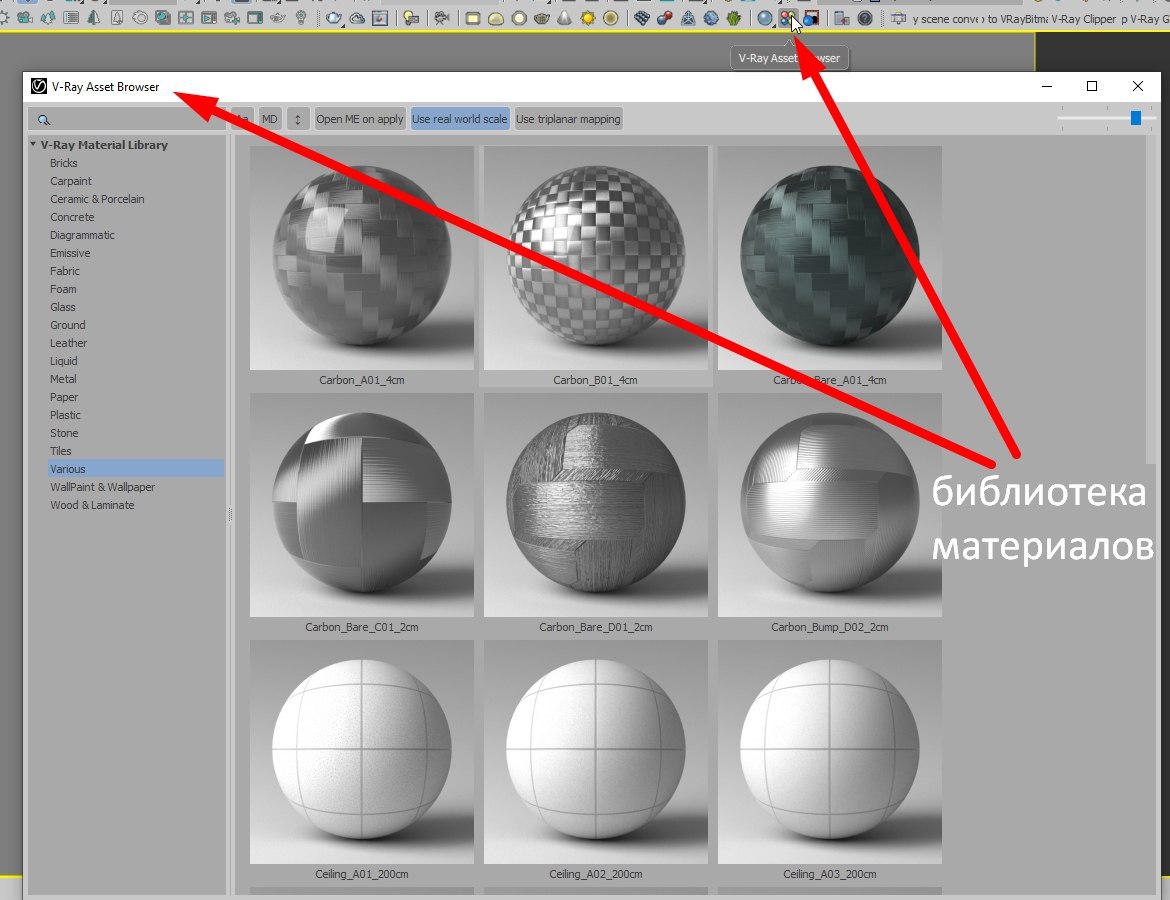This screenshot has width=1170, height=900.
Task: Select the Carbon_B01_4cm material thumbnail
Action: coord(595,258)
